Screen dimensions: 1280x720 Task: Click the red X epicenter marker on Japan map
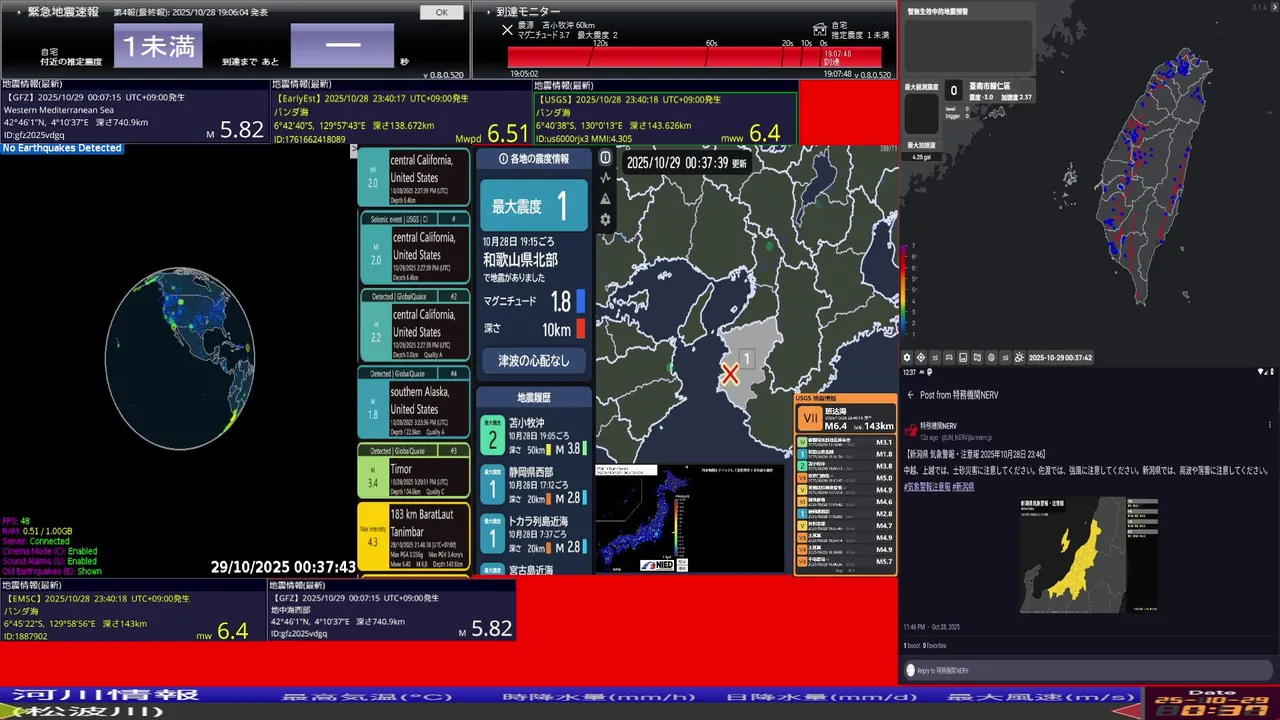pyautogui.click(x=731, y=374)
